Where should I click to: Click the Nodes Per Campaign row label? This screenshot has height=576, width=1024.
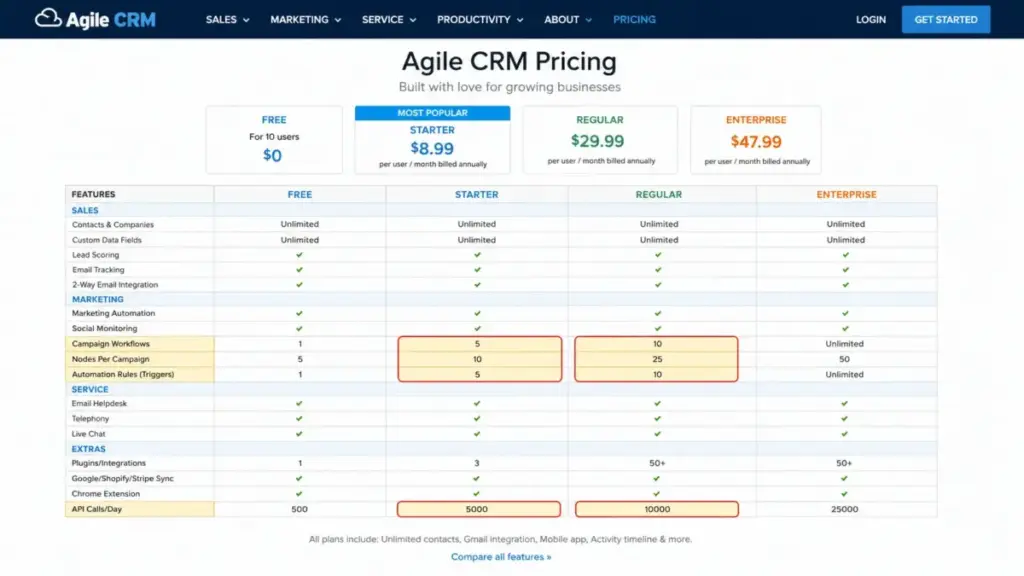[110, 359]
